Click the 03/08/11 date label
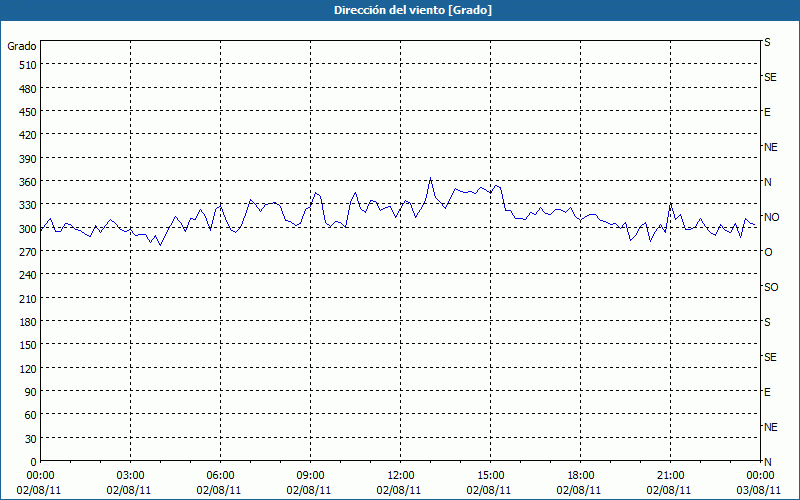Image resolution: width=800 pixels, height=500 pixels. (x=760, y=490)
